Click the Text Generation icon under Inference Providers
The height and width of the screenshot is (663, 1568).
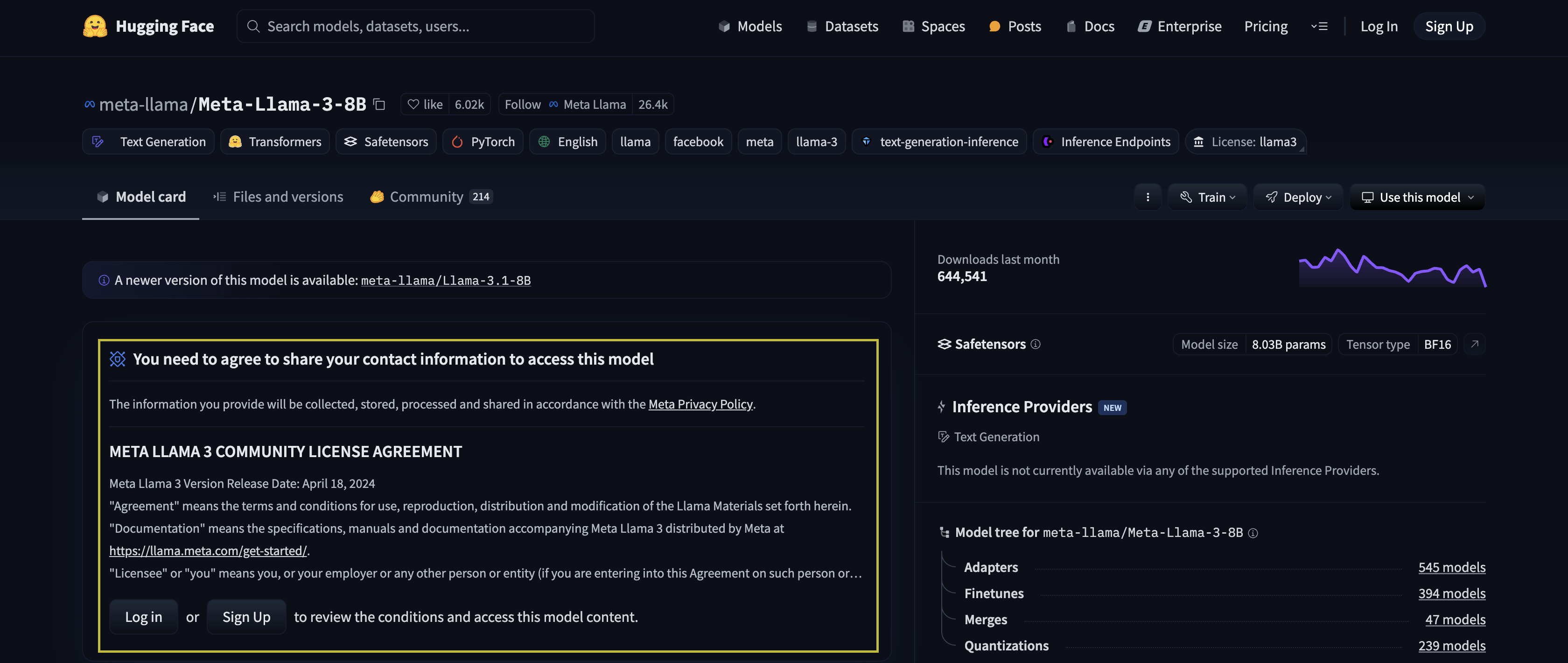(944, 437)
